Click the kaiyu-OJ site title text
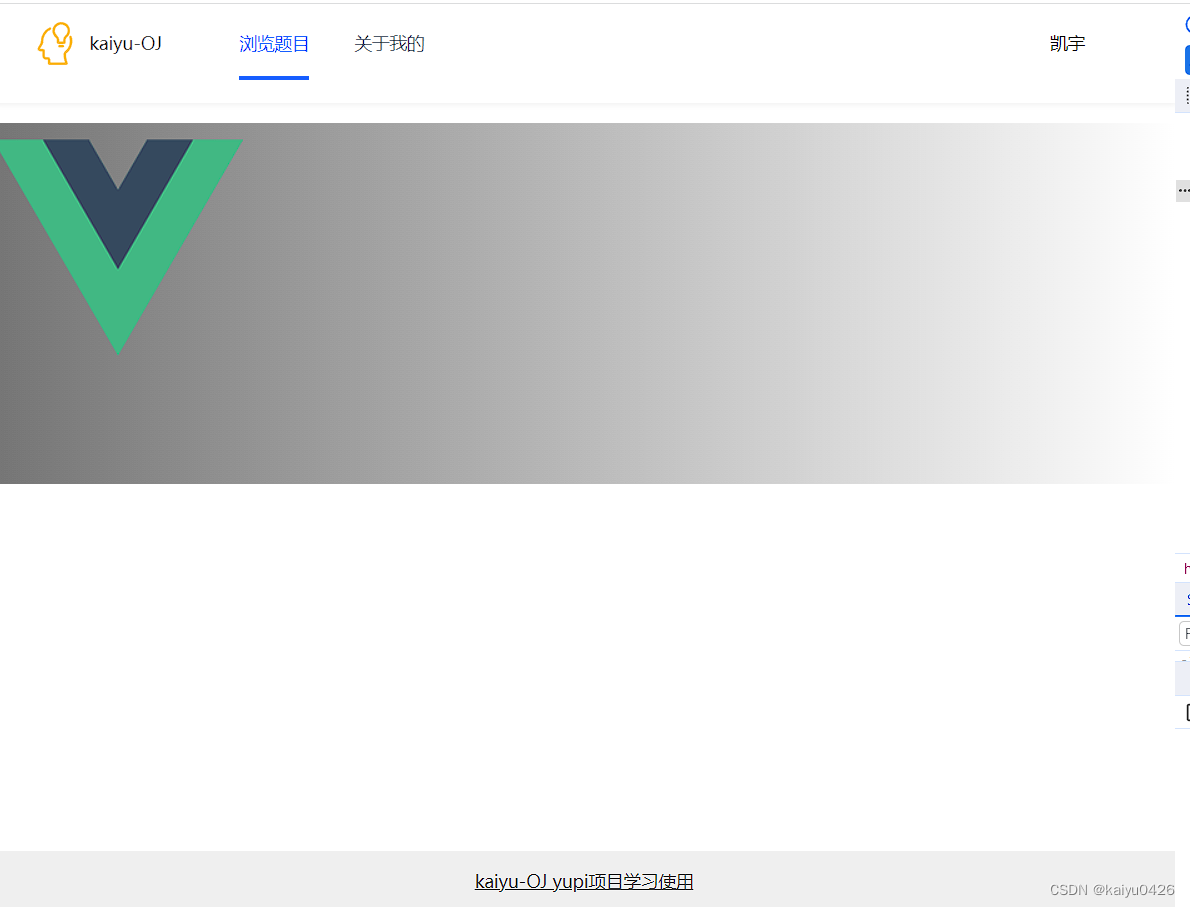 [124, 43]
